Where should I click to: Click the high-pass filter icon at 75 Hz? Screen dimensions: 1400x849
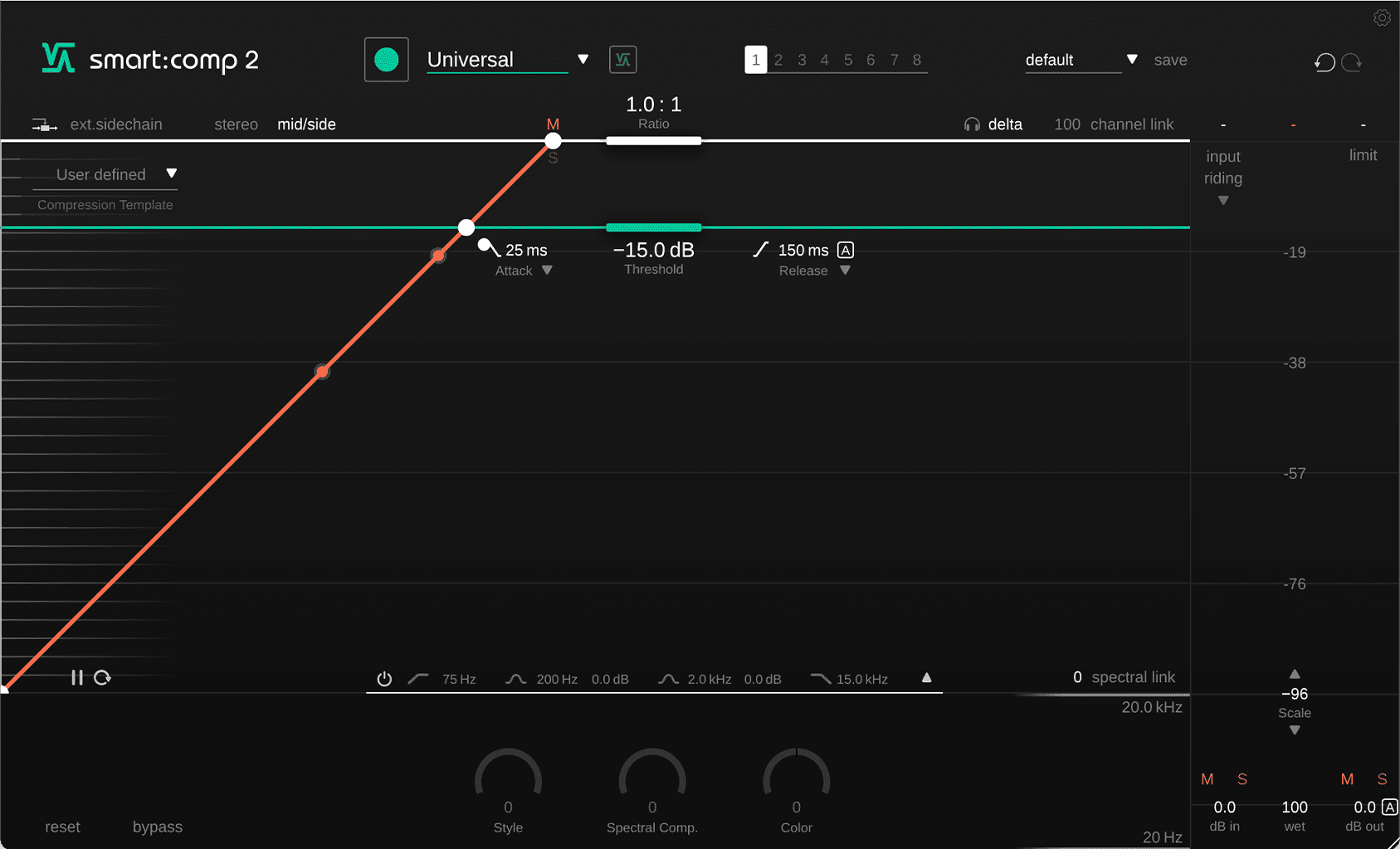[418, 679]
